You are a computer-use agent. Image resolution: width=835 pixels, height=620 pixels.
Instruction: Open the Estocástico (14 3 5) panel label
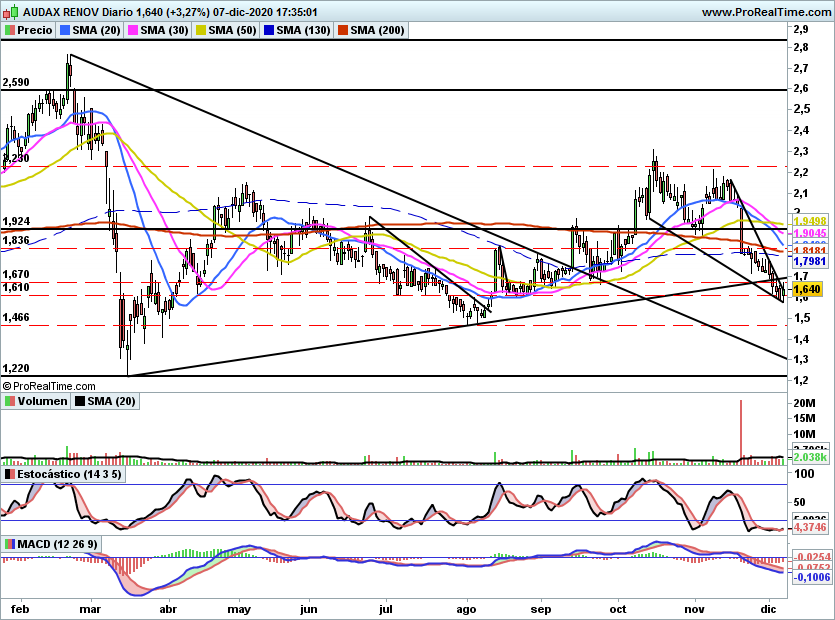click(x=63, y=474)
